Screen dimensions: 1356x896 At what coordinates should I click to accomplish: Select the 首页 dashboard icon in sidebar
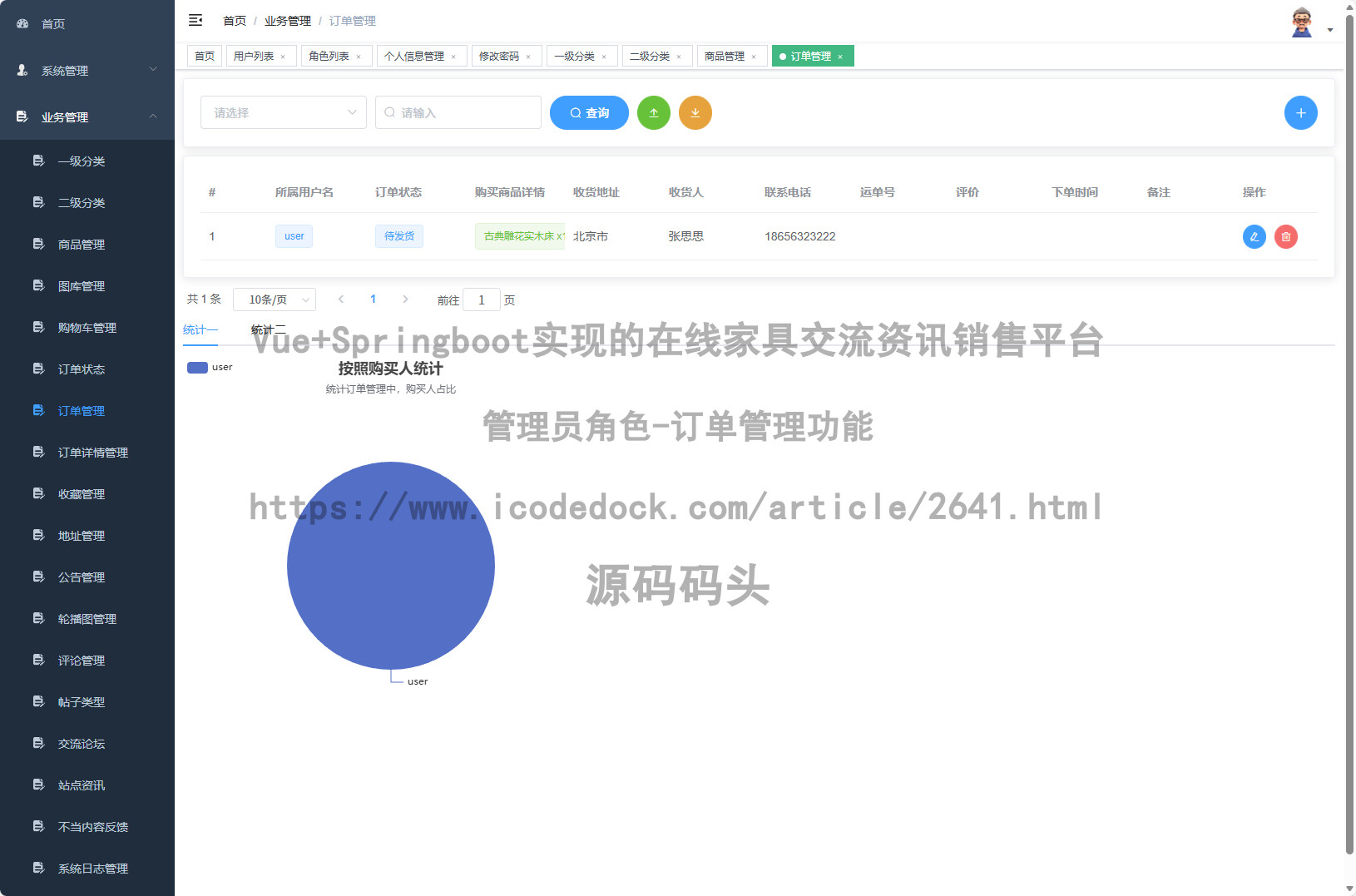22,23
